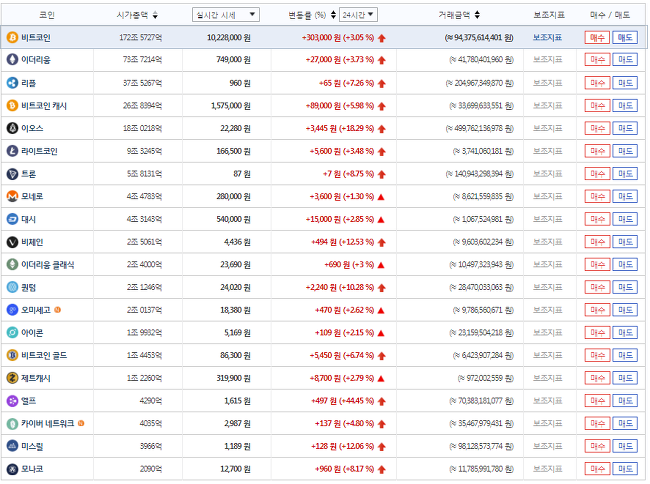Click the Kyber Network (카이버 네트워크) coin icon

[12, 424]
